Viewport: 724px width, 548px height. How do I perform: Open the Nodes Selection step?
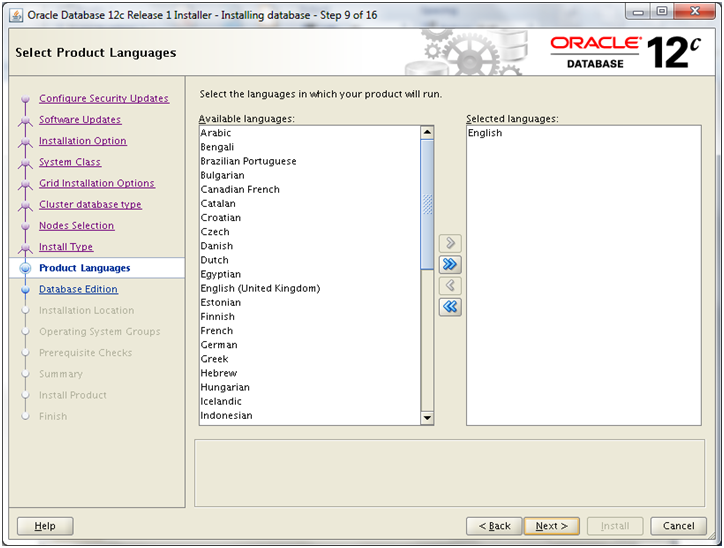pyautogui.click(x=76, y=226)
